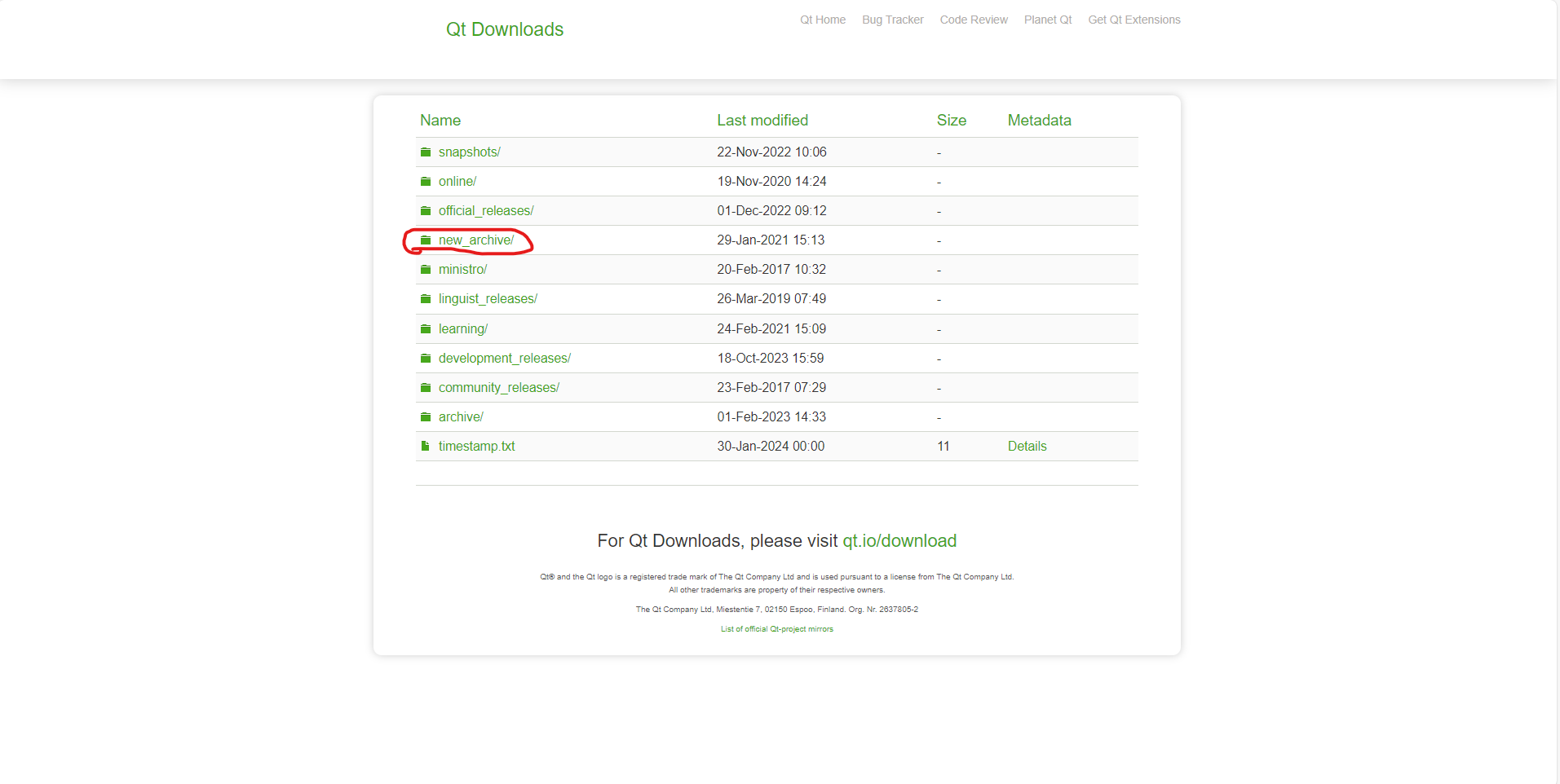Open Code Review in top navigation
The width and height of the screenshot is (1560, 784).
click(x=974, y=20)
